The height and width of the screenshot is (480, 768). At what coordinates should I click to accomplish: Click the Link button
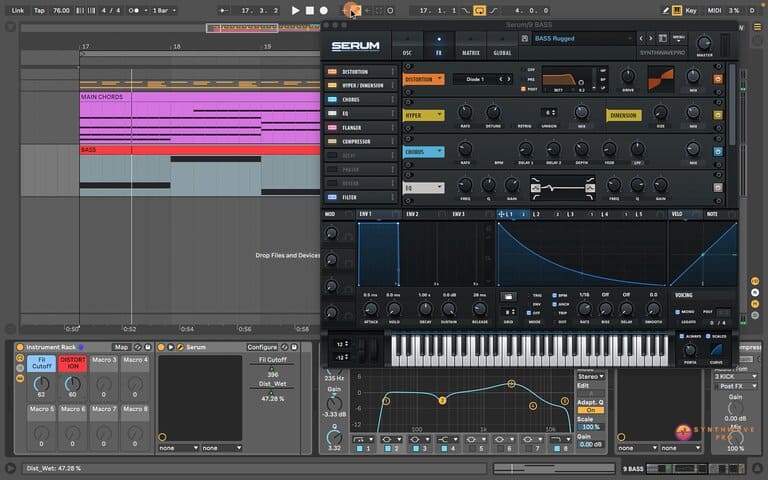(18, 10)
